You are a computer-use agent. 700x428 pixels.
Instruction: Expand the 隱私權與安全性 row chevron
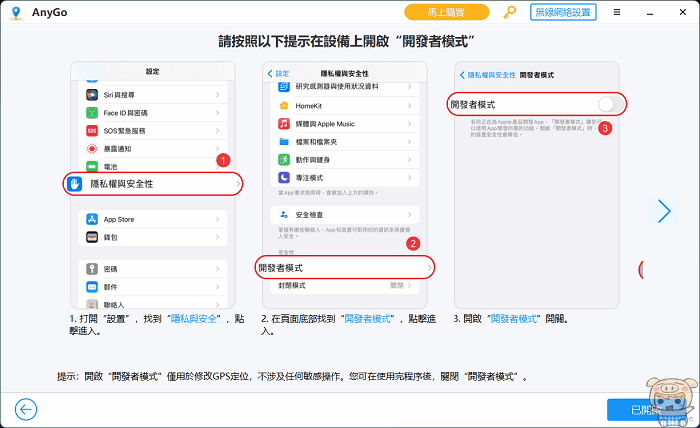[x=238, y=184]
